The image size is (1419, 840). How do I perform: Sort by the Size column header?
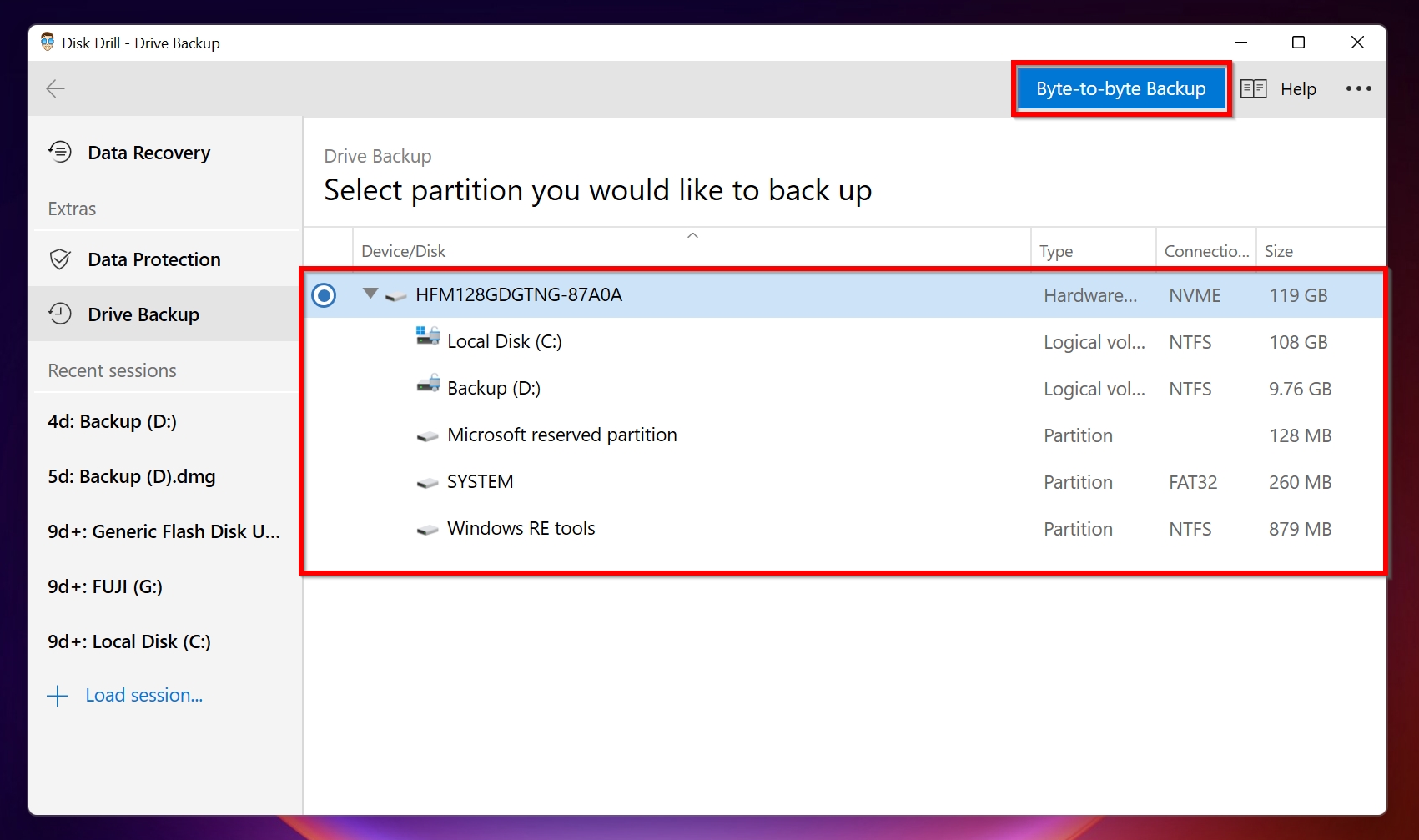point(1321,249)
